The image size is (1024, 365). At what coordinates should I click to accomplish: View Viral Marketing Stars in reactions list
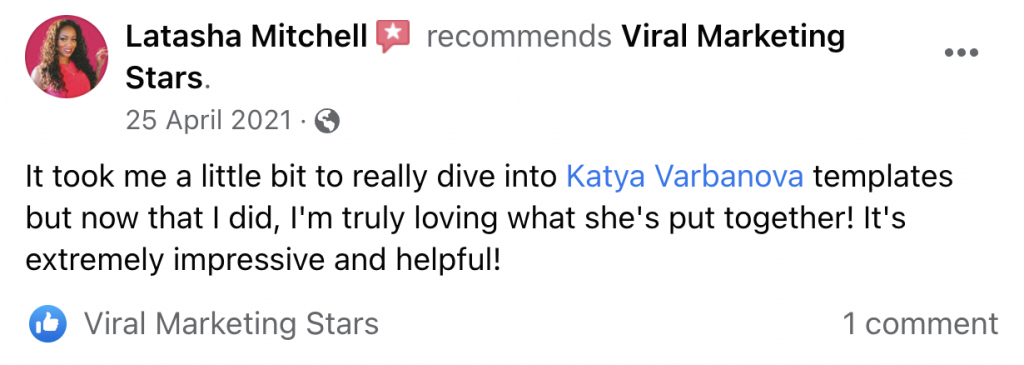tap(232, 324)
